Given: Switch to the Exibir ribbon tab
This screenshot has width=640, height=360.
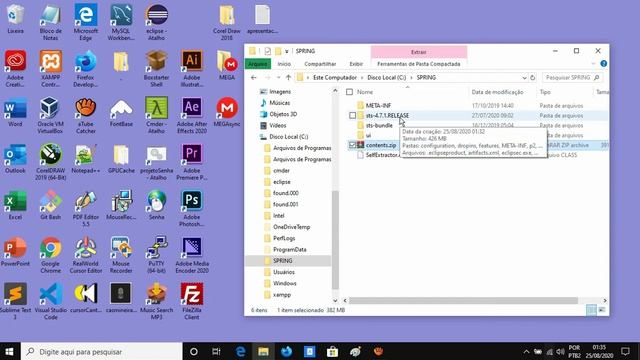Looking at the screenshot, I should click(x=356, y=64).
